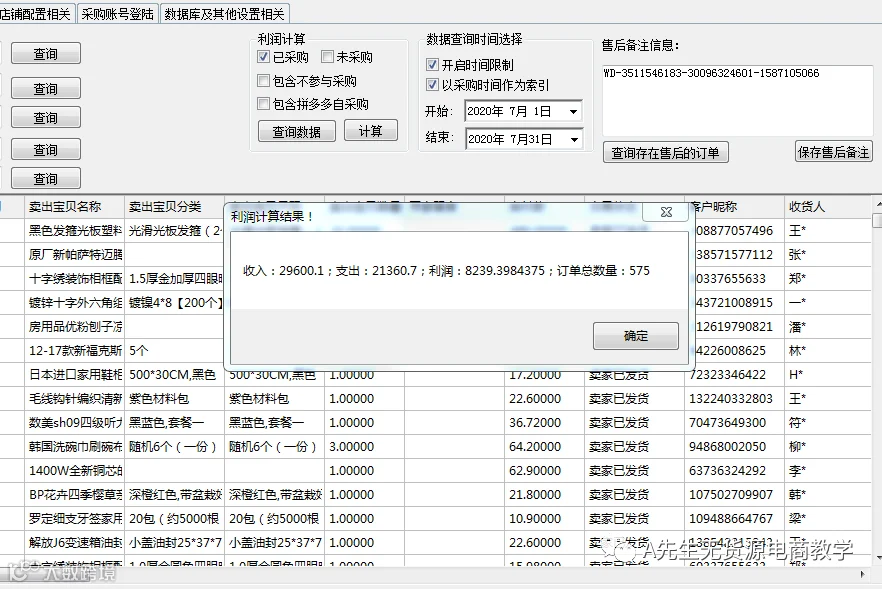Image resolution: width=882 pixels, height=589 pixels.
Task: Select the 店铺配置相关 tab
Action: (x=35, y=14)
